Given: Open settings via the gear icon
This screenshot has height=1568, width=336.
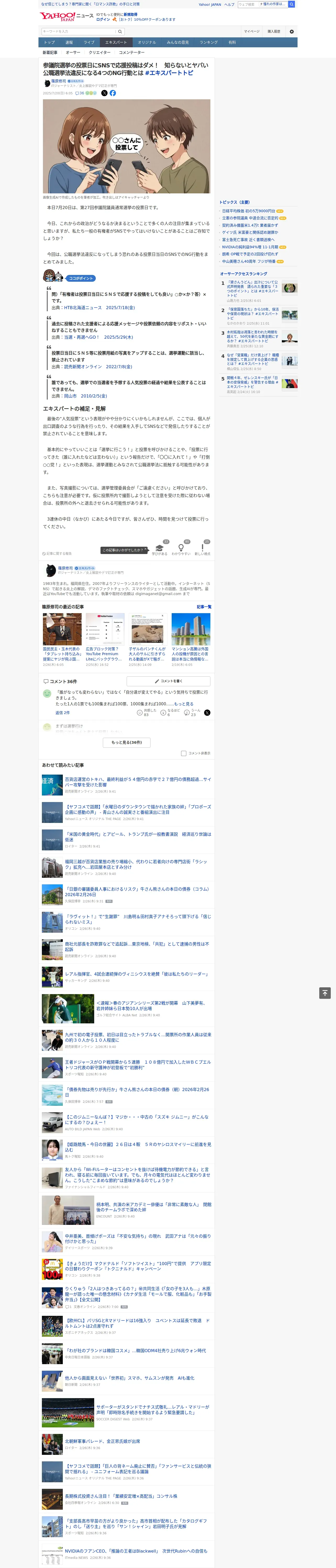Looking at the screenshot, I should [292, 32].
